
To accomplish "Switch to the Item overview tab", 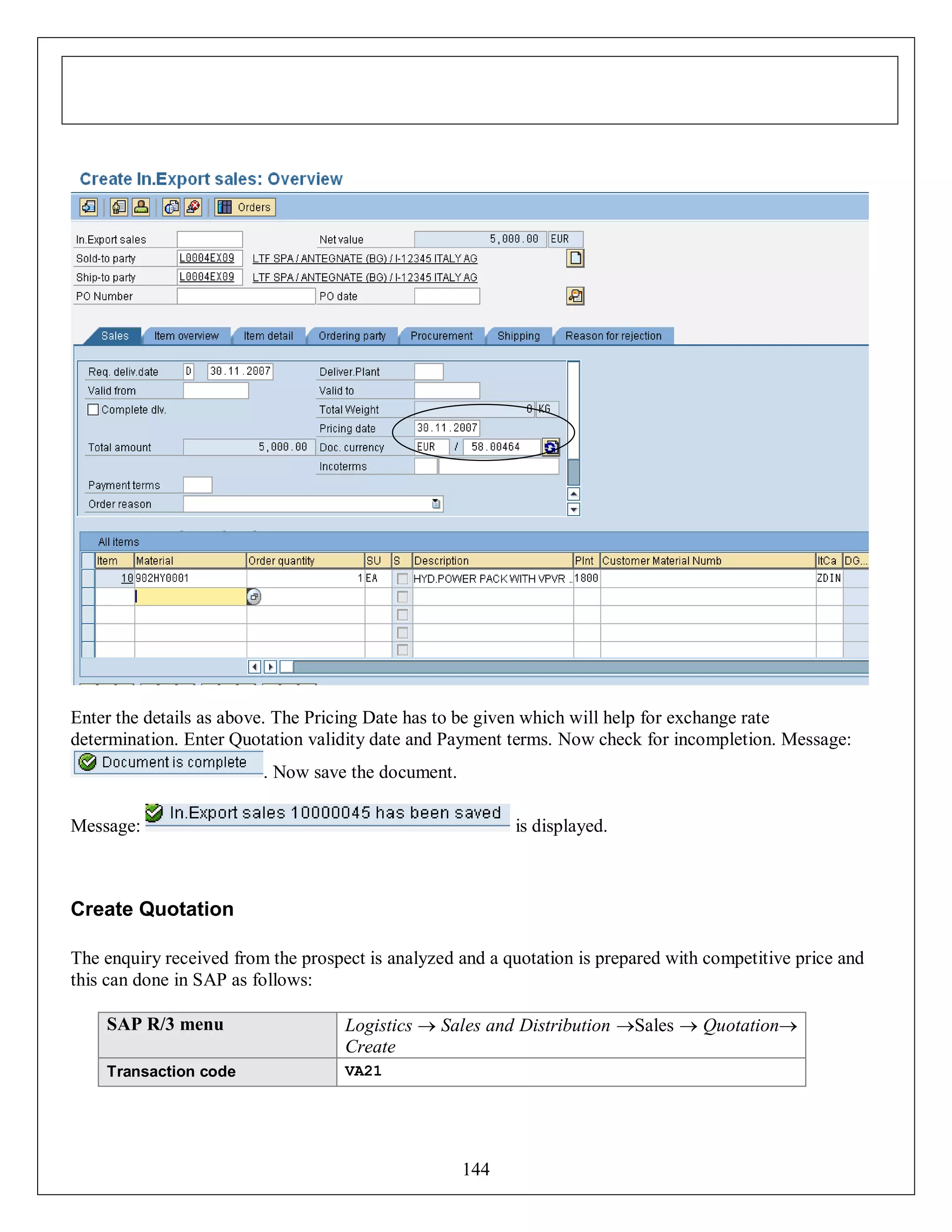I will (x=186, y=336).
